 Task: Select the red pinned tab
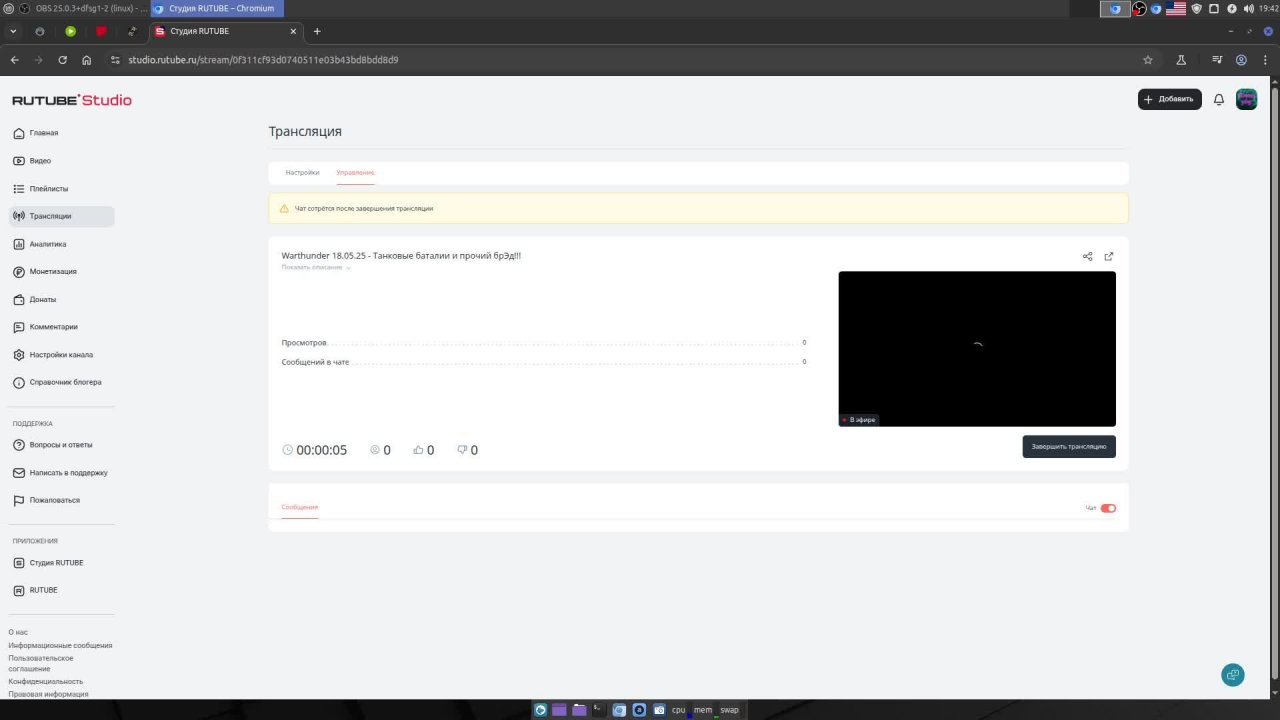(101, 31)
